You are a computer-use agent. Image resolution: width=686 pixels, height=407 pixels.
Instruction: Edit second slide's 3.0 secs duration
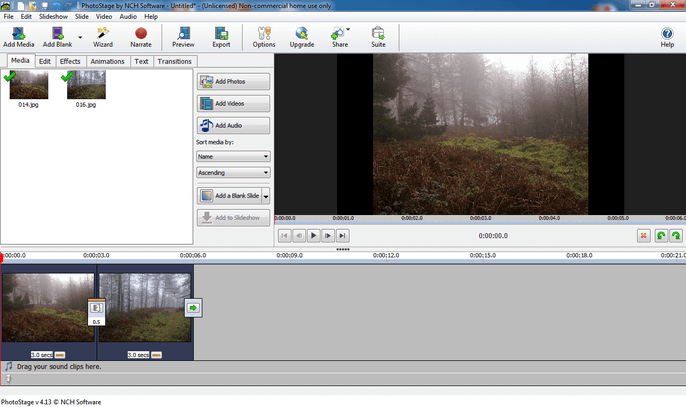click(x=138, y=354)
